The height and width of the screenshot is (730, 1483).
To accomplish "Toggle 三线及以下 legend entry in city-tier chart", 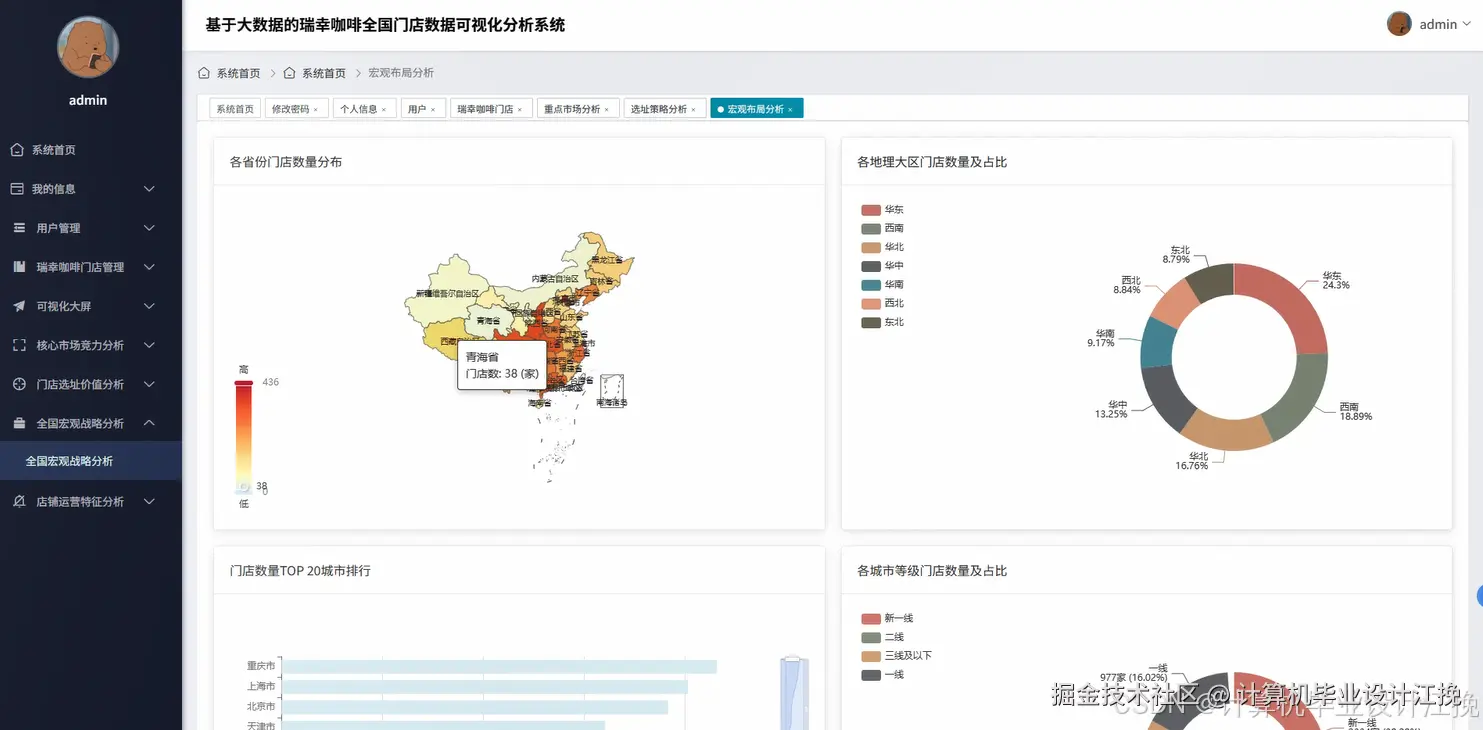I will click(896, 656).
